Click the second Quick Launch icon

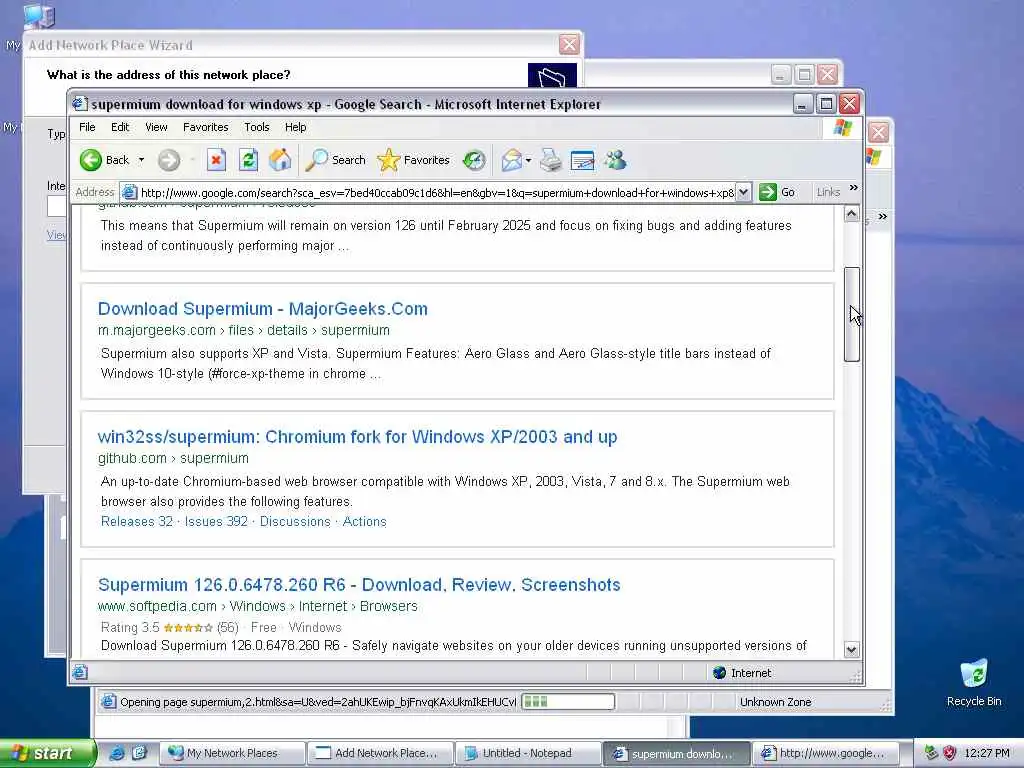point(139,753)
